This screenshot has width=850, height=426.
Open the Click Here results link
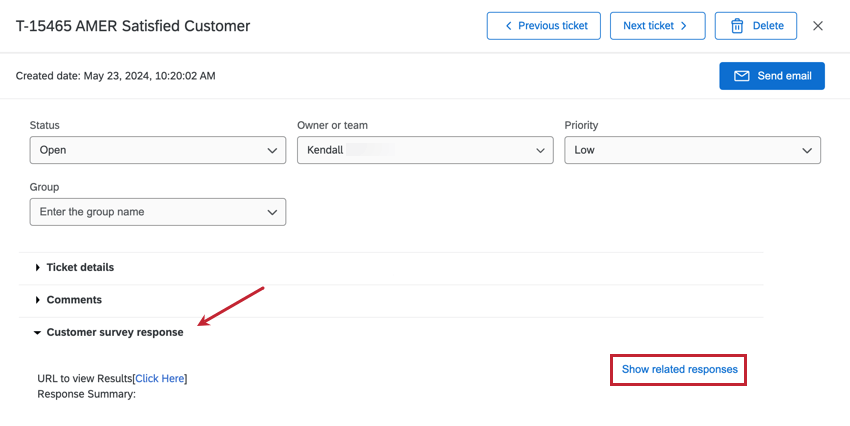click(x=160, y=378)
